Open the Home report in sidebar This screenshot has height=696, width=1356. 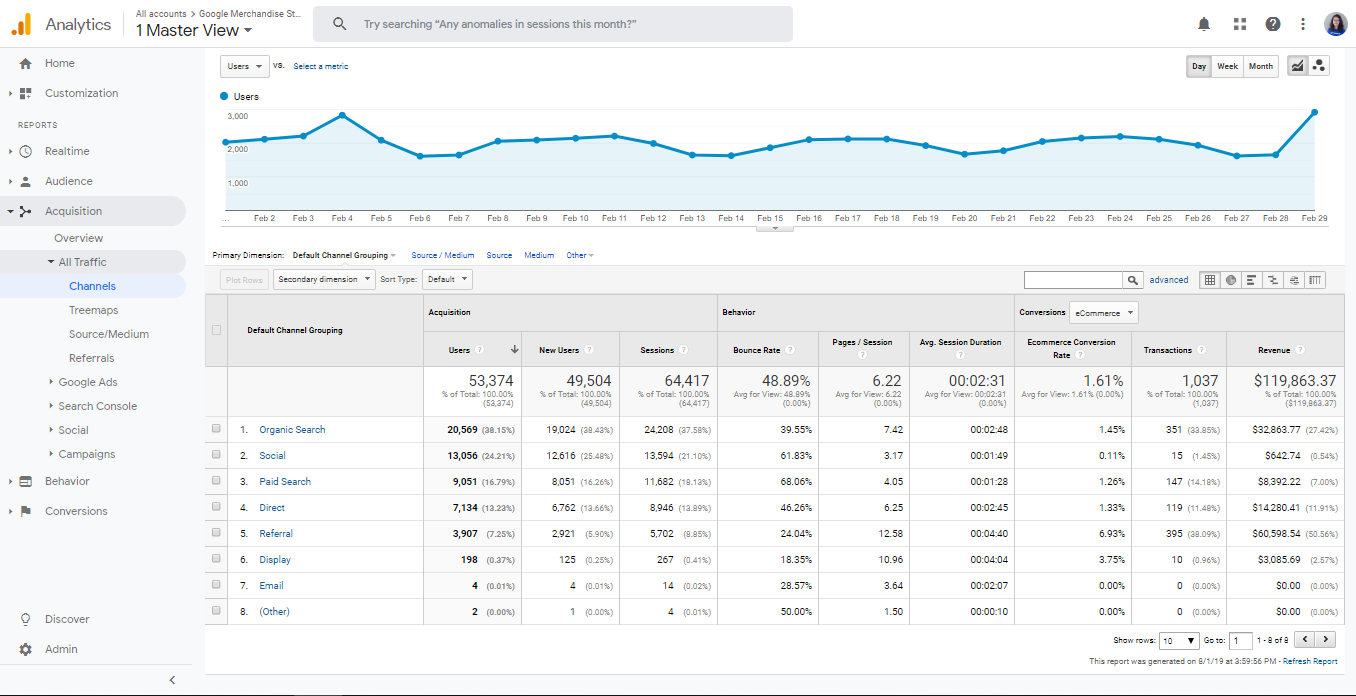tap(60, 63)
